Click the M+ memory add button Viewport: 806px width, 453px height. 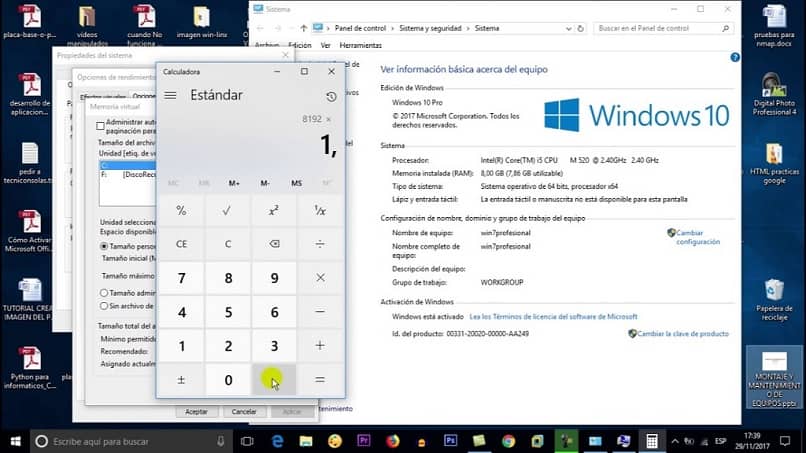click(234, 183)
